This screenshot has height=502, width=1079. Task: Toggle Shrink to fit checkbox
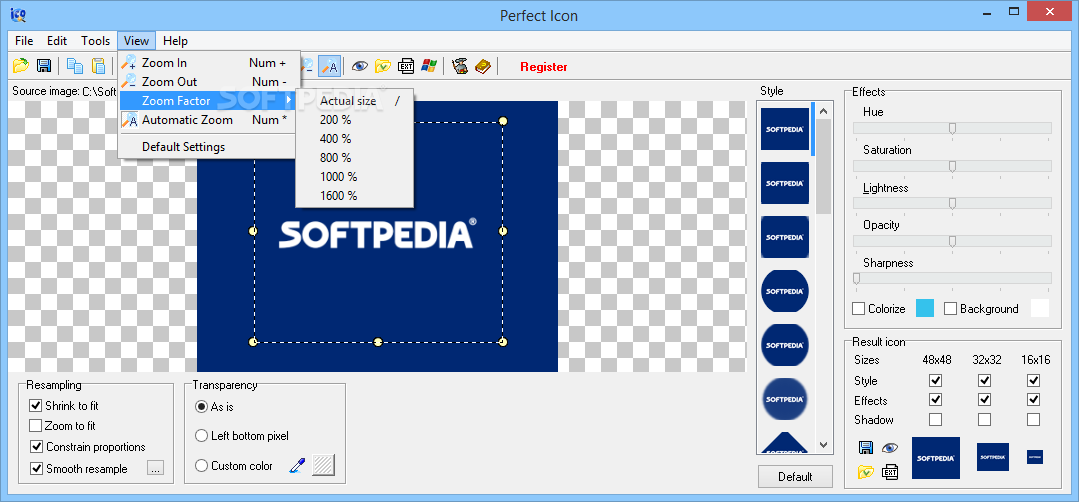click(36, 406)
